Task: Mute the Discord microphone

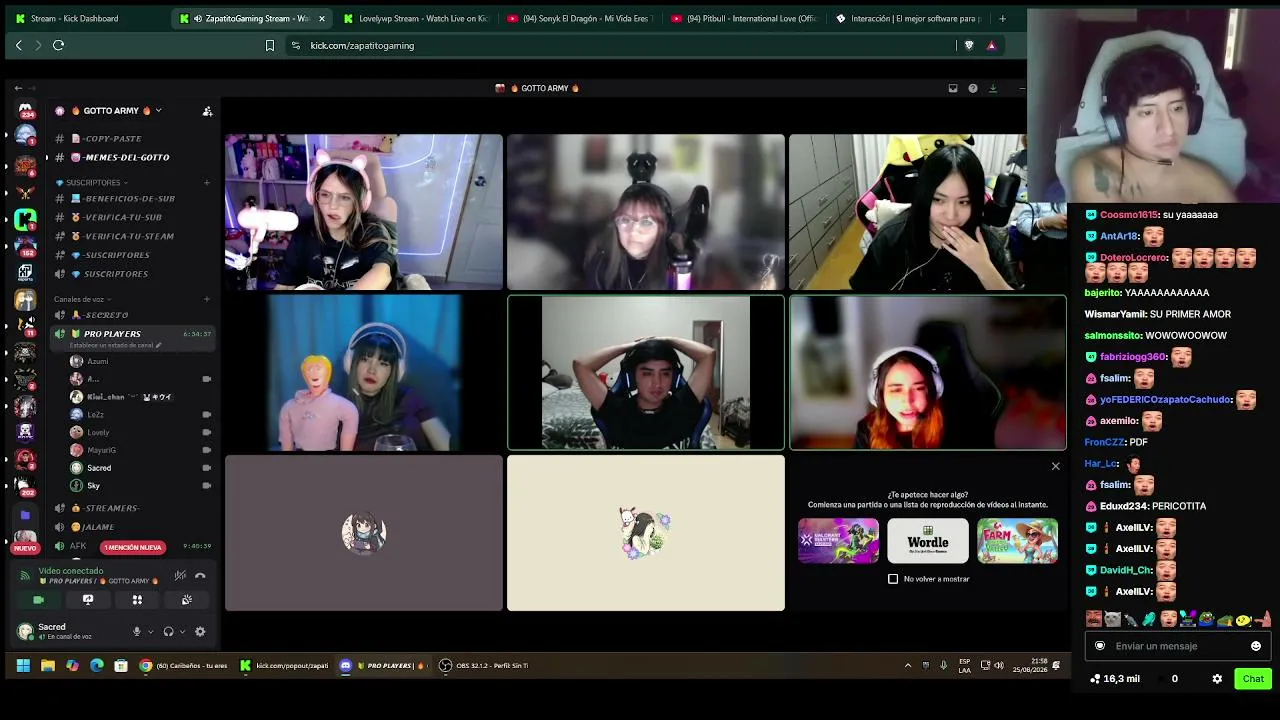Action: coord(137,631)
